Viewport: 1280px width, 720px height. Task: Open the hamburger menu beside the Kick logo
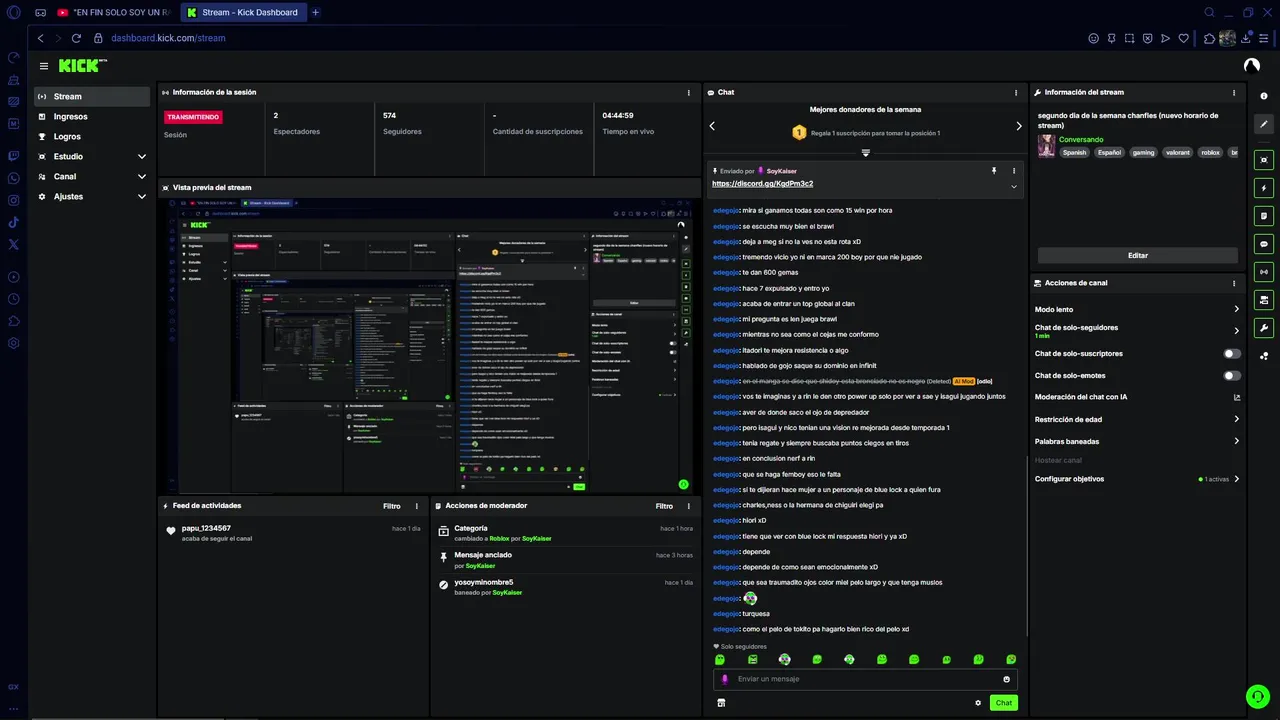click(44, 66)
